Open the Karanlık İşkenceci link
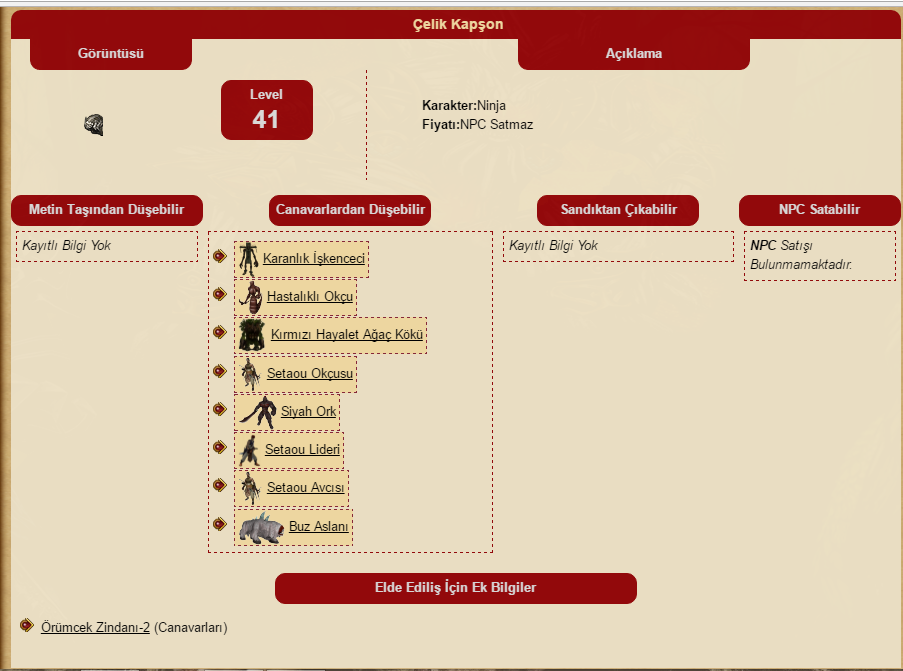The height and width of the screenshot is (671, 903). coord(314,259)
